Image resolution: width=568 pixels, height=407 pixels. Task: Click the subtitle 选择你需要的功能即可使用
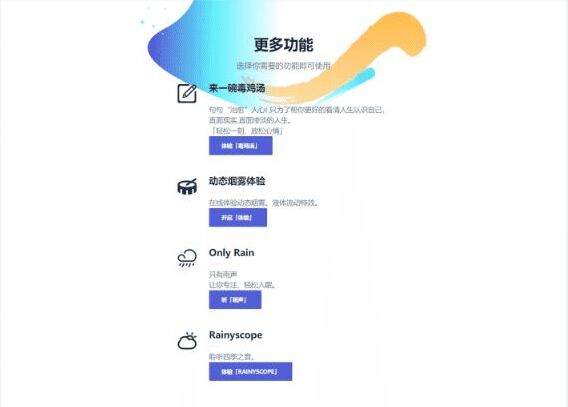tap(284, 66)
